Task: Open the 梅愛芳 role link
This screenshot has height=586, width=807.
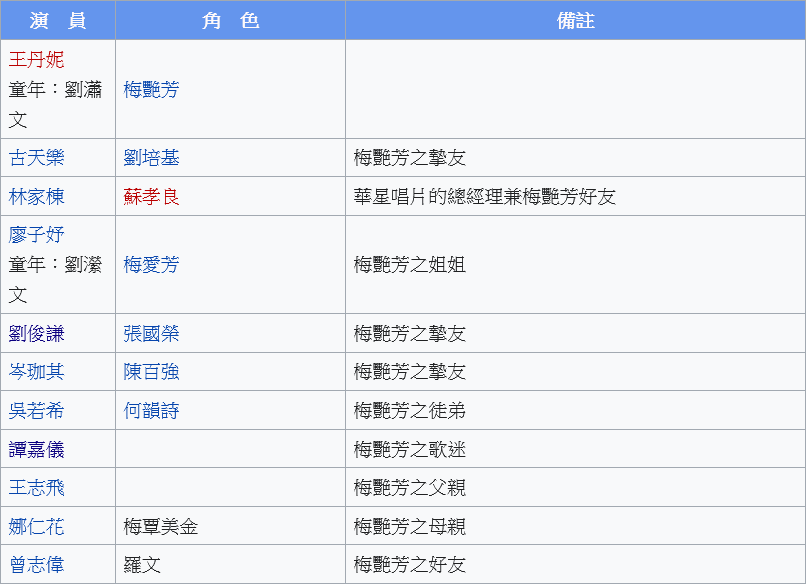Action: click(151, 264)
